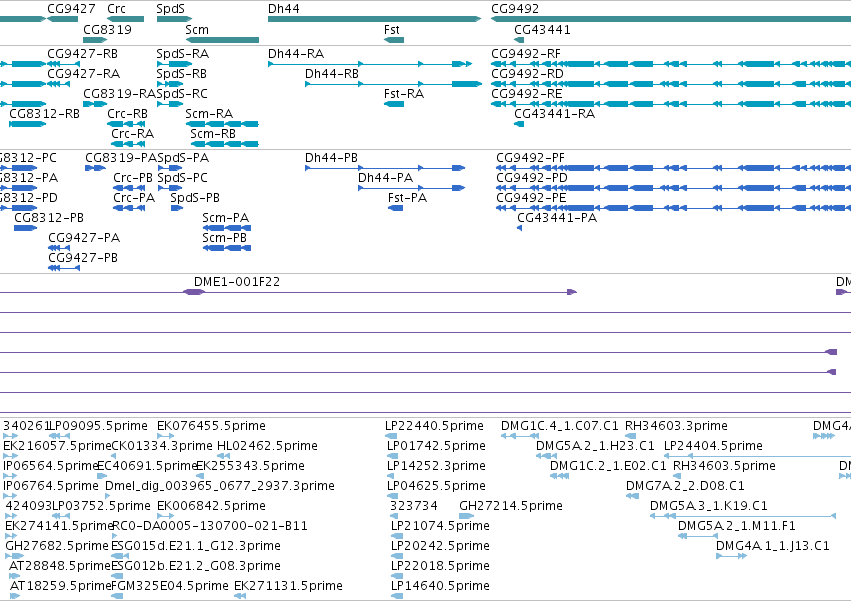
Task: Select the CG8312-RB transcript label
Action: point(45,114)
